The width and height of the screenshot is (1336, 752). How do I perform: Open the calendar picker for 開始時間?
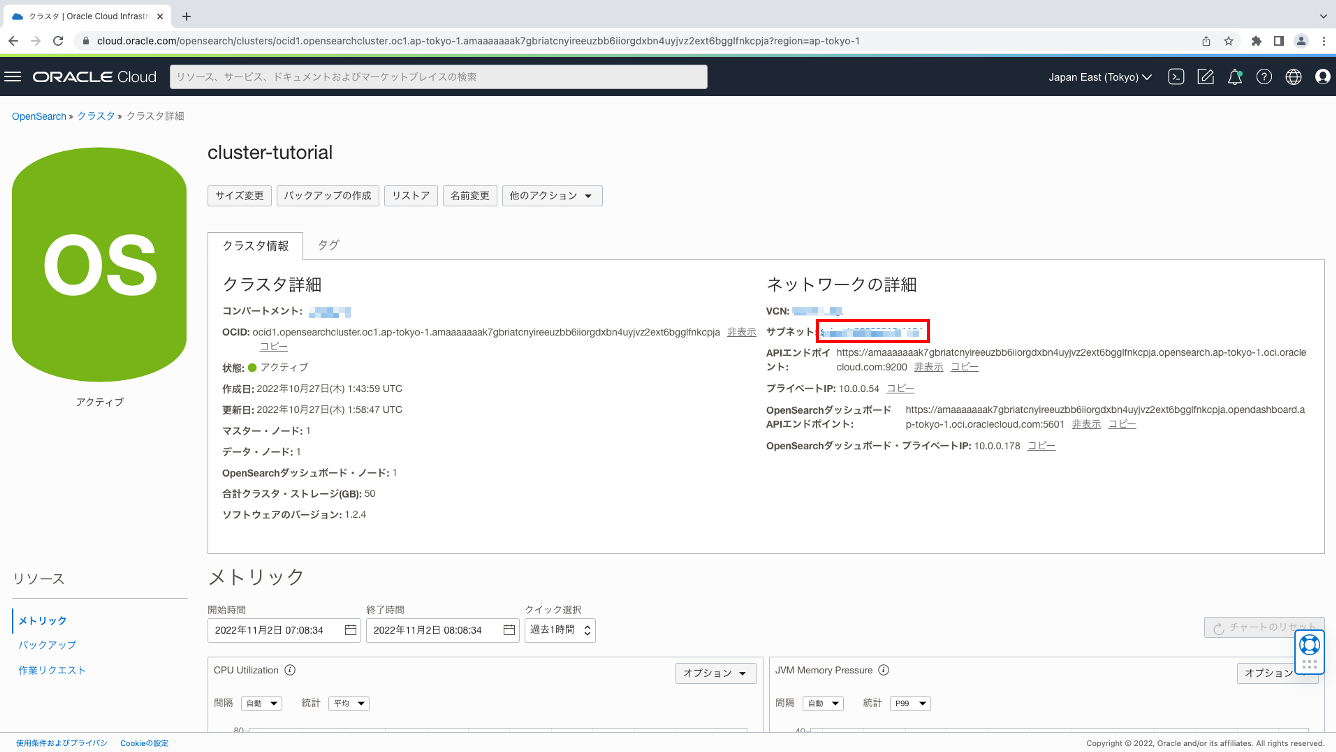(352, 630)
